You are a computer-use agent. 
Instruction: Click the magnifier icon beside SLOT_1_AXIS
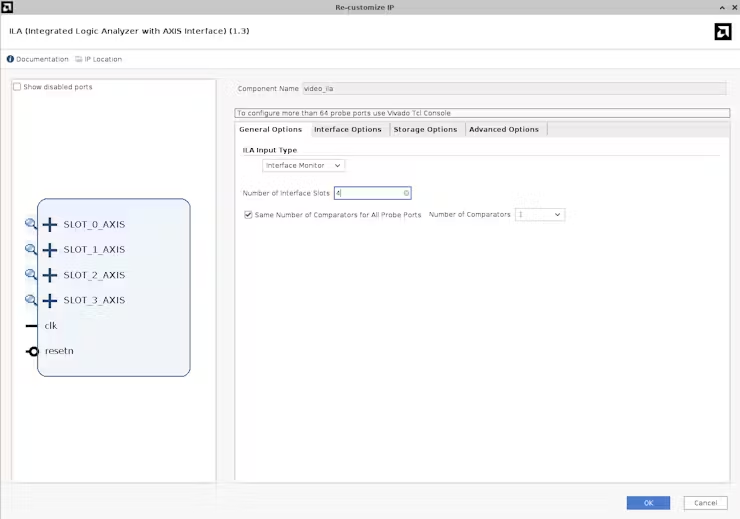click(31, 249)
